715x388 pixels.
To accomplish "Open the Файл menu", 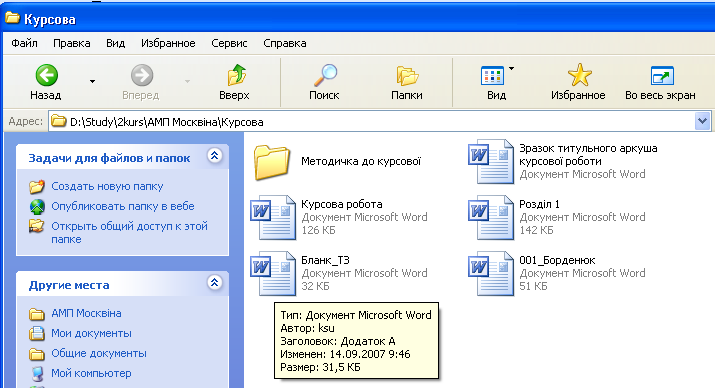I will (x=24, y=43).
